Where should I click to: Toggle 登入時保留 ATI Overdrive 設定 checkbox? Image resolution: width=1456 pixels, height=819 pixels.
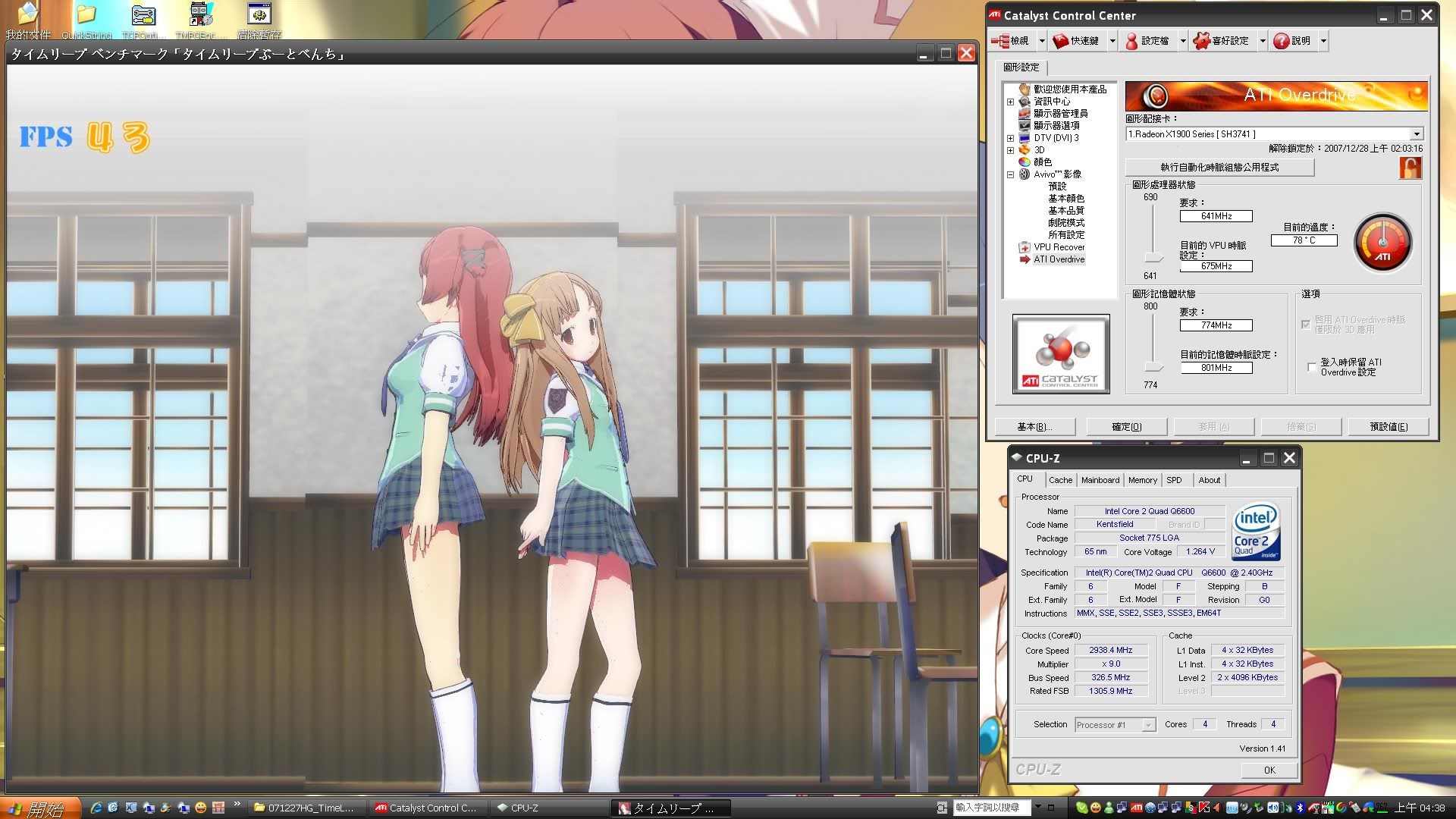point(1312,367)
